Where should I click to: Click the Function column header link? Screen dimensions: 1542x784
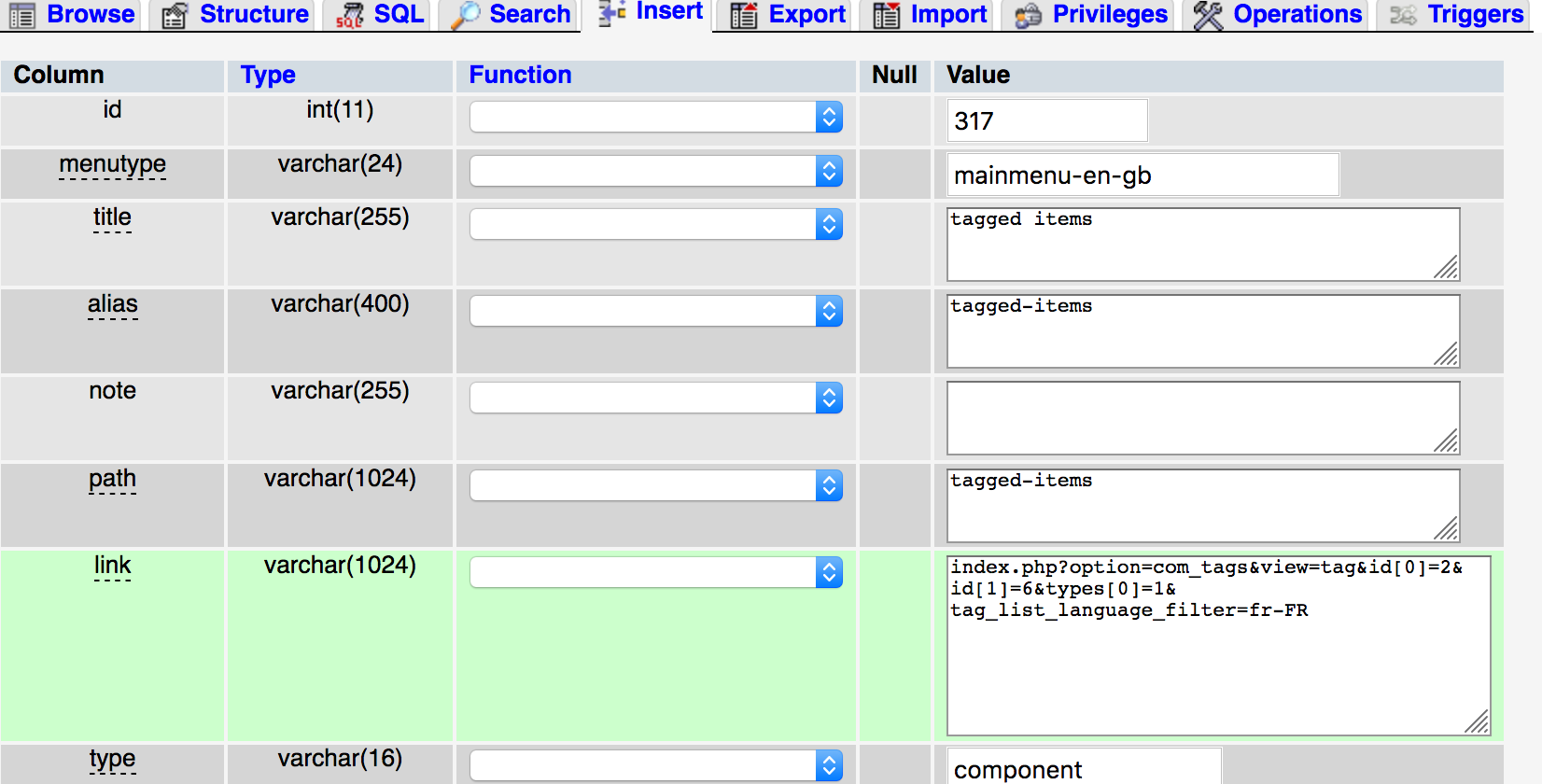pos(520,75)
